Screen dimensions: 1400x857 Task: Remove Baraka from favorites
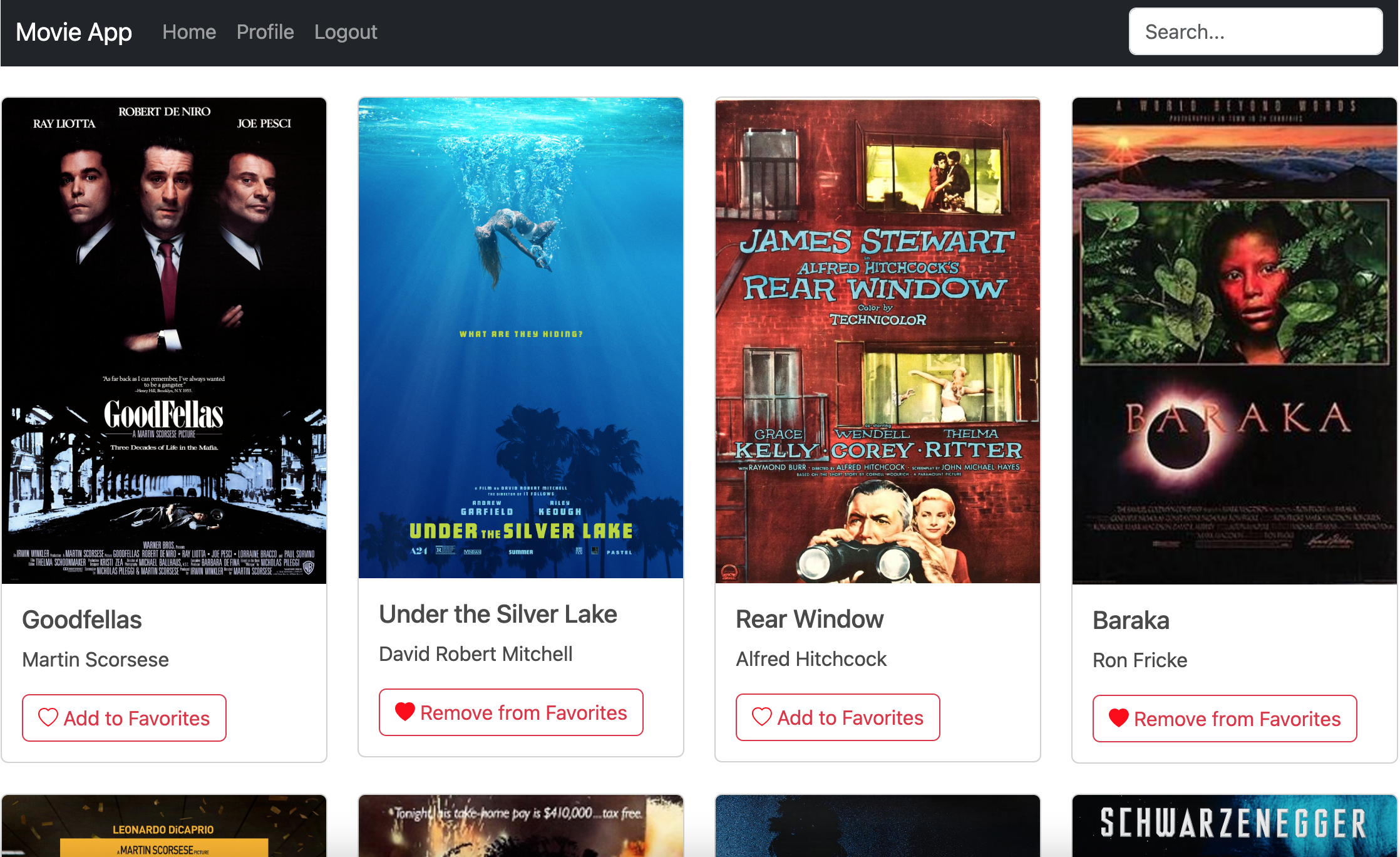[x=1225, y=719]
